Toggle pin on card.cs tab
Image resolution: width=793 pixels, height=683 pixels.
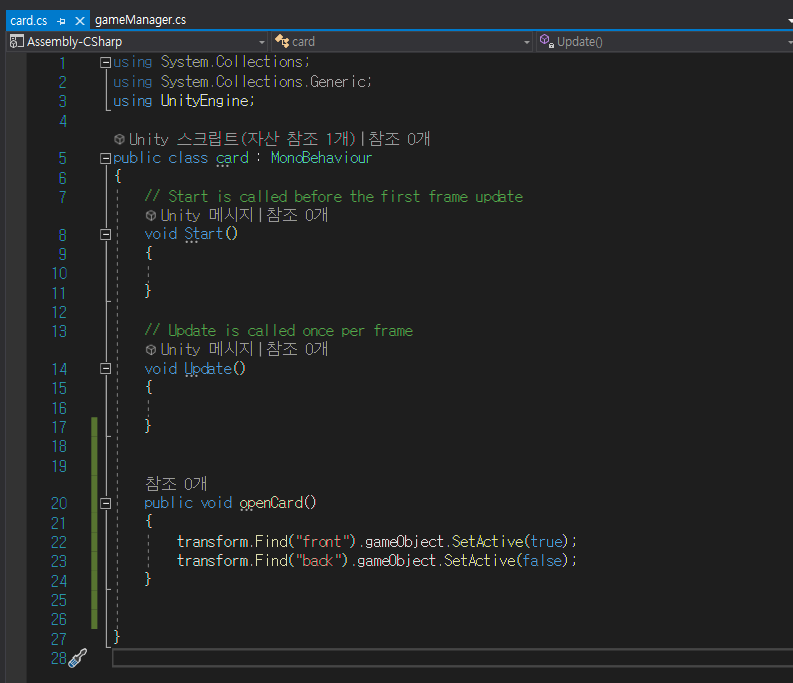tap(61, 21)
